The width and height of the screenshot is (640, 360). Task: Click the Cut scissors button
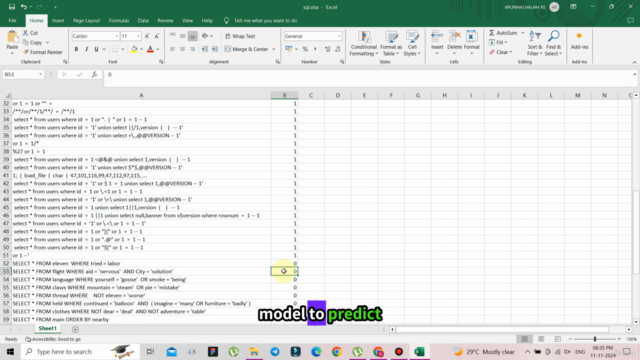[x=30, y=33]
